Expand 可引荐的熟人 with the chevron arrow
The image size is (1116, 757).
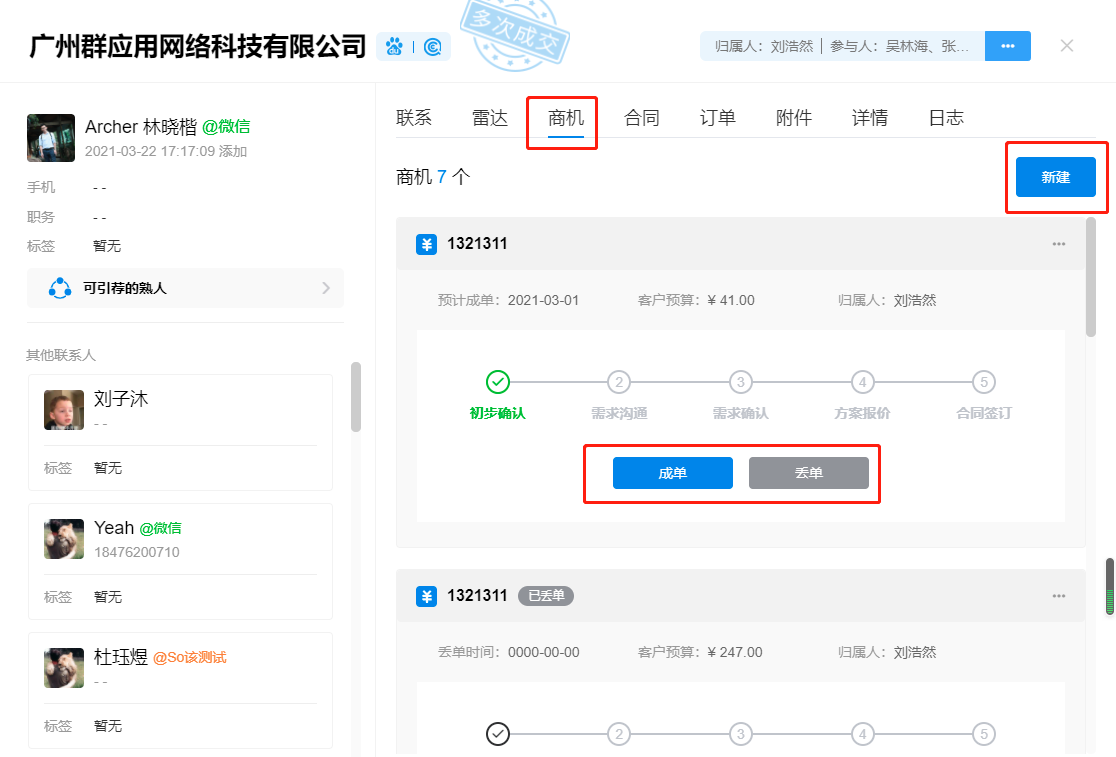click(326, 288)
